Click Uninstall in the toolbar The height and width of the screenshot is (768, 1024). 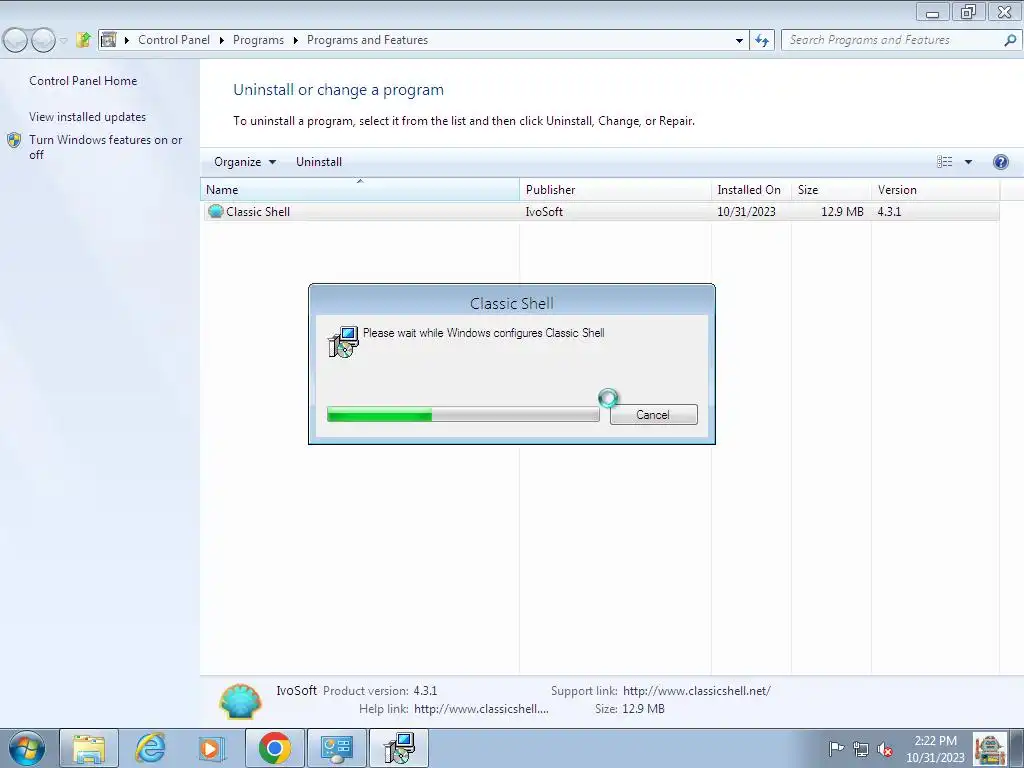[x=319, y=162]
